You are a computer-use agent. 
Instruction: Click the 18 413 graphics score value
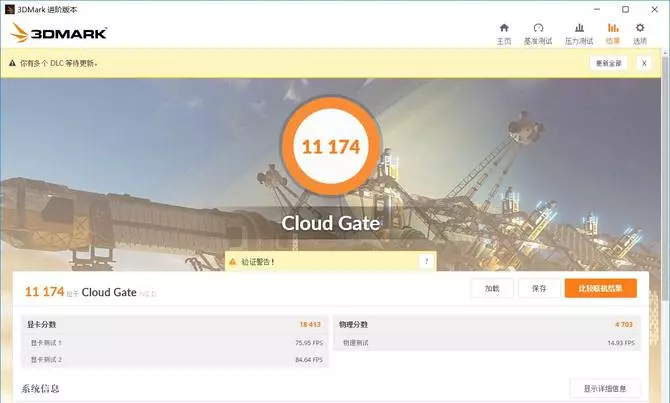[x=310, y=324]
